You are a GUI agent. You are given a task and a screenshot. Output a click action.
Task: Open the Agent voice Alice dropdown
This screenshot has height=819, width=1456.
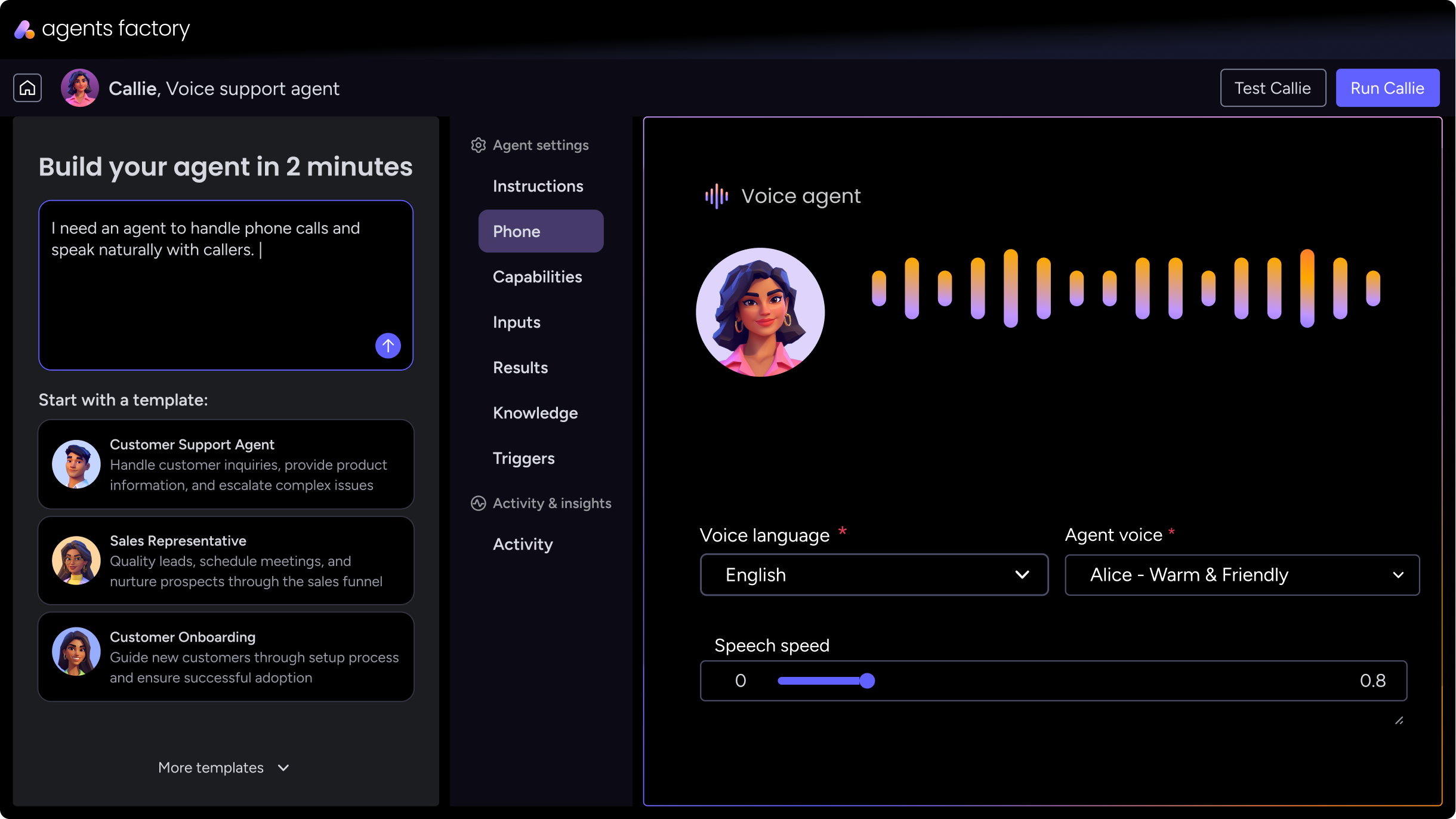(x=1242, y=574)
